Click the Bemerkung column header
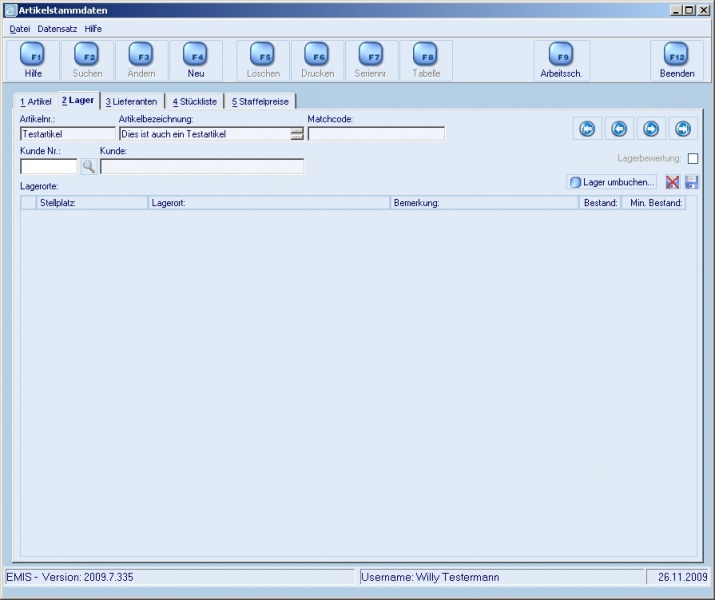This screenshot has width=715, height=600. pyautogui.click(x=484, y=203)
